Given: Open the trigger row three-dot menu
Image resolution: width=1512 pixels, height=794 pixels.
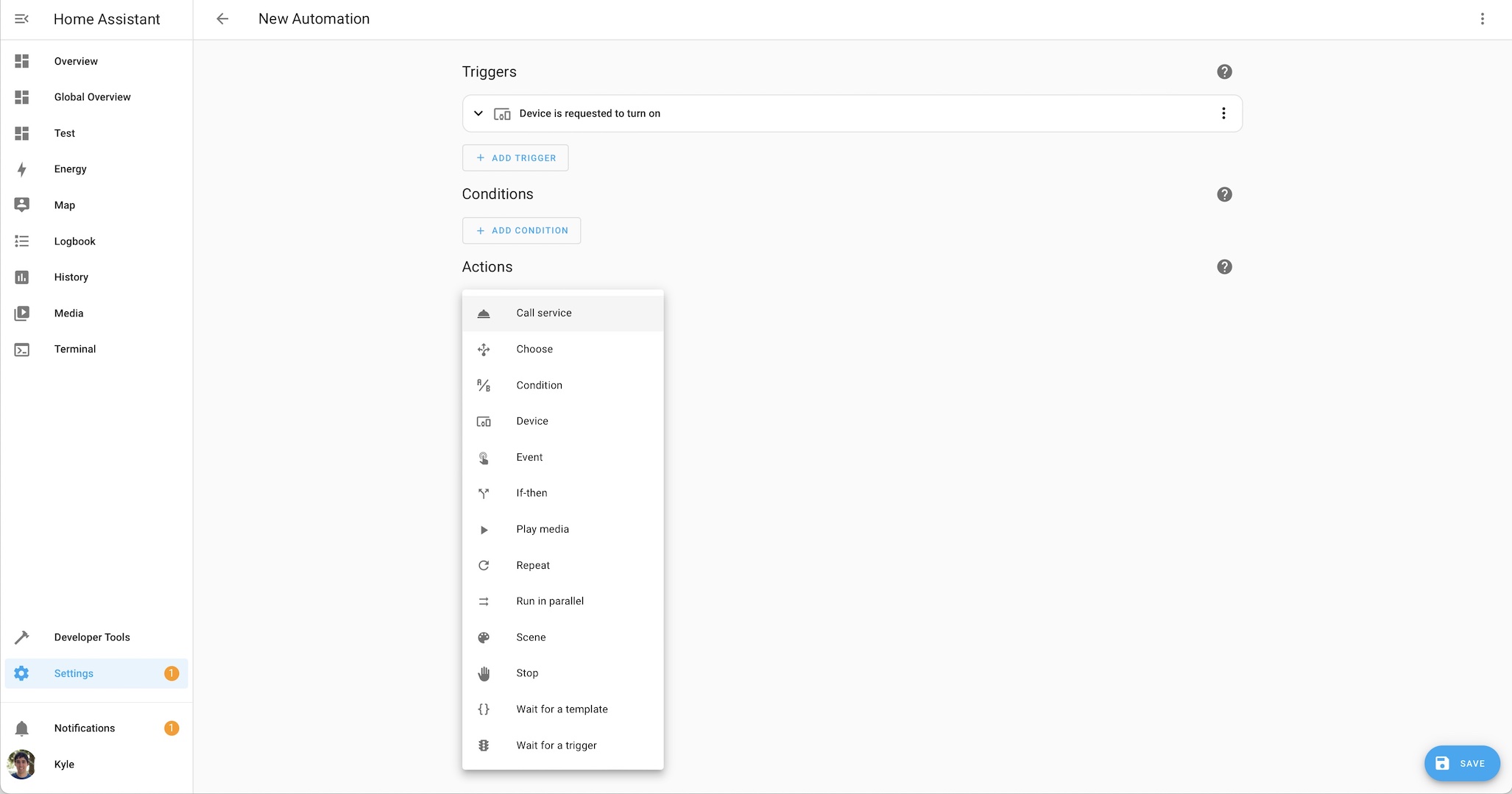Looking at the screenshot, I should (1223, 113).
